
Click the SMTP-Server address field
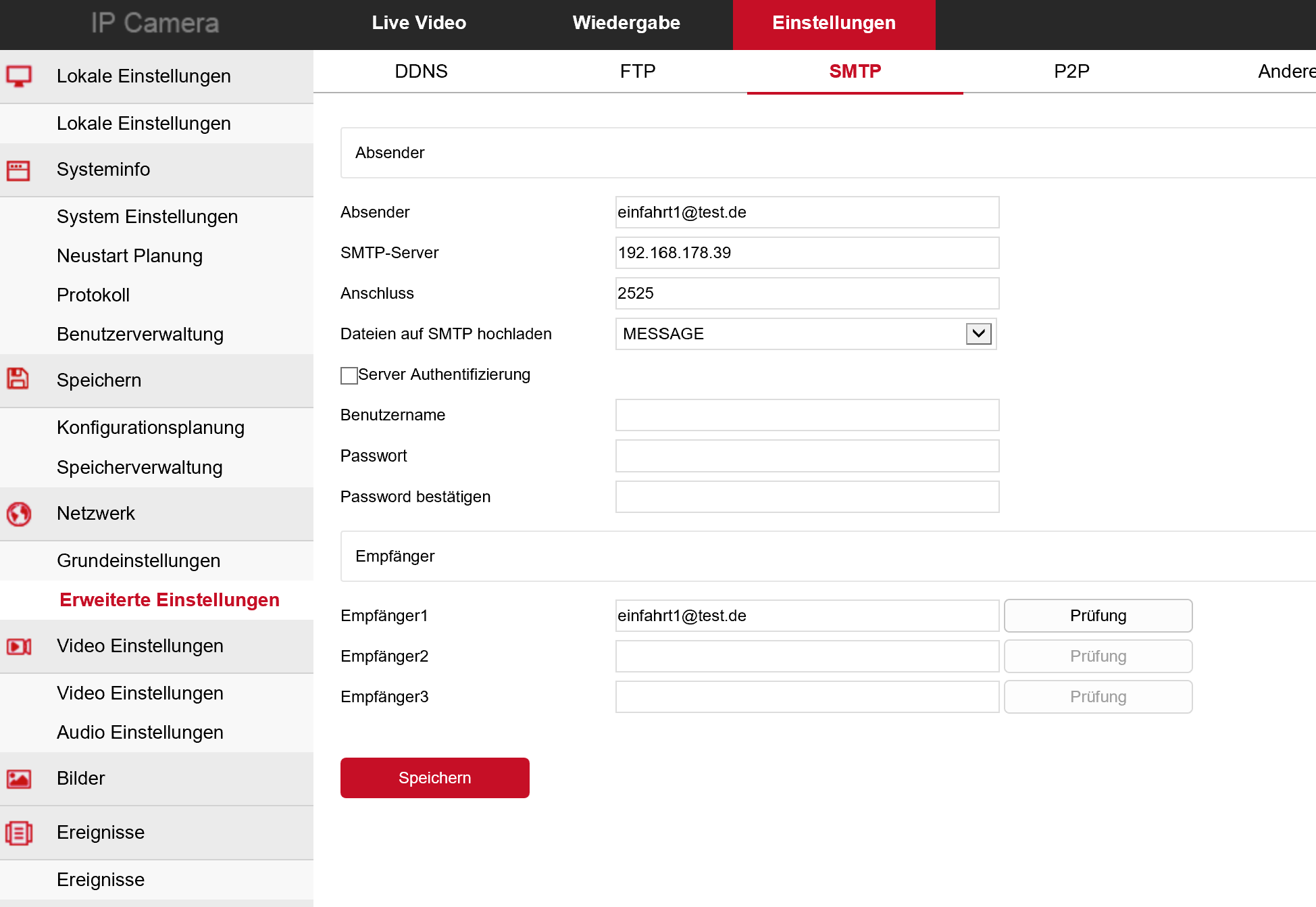coord(807,253)
